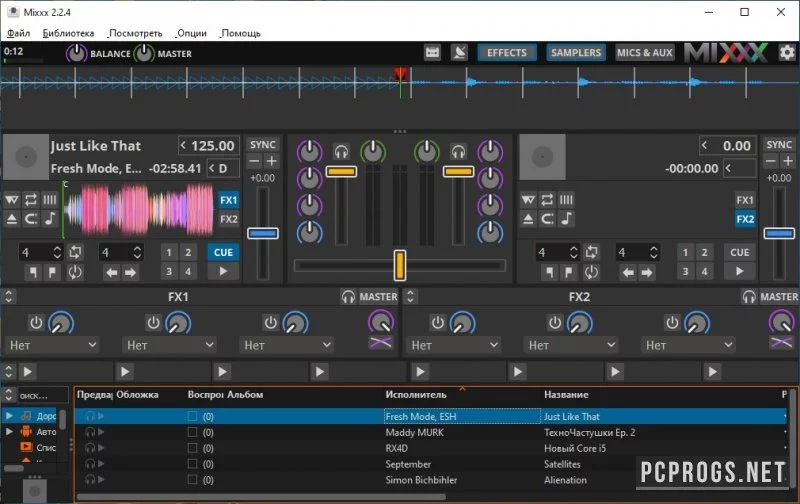Click the live broadcasting antenna icon
The image size is (800, 504).
coord(459,53)
